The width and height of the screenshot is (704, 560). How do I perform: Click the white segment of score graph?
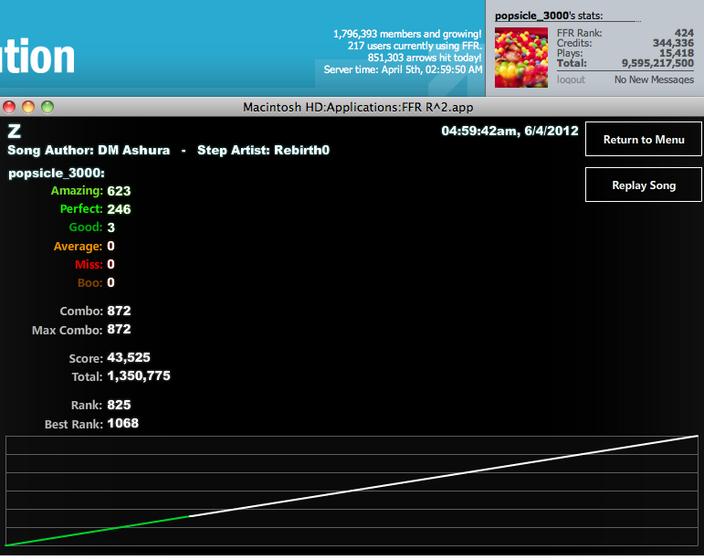444,476
